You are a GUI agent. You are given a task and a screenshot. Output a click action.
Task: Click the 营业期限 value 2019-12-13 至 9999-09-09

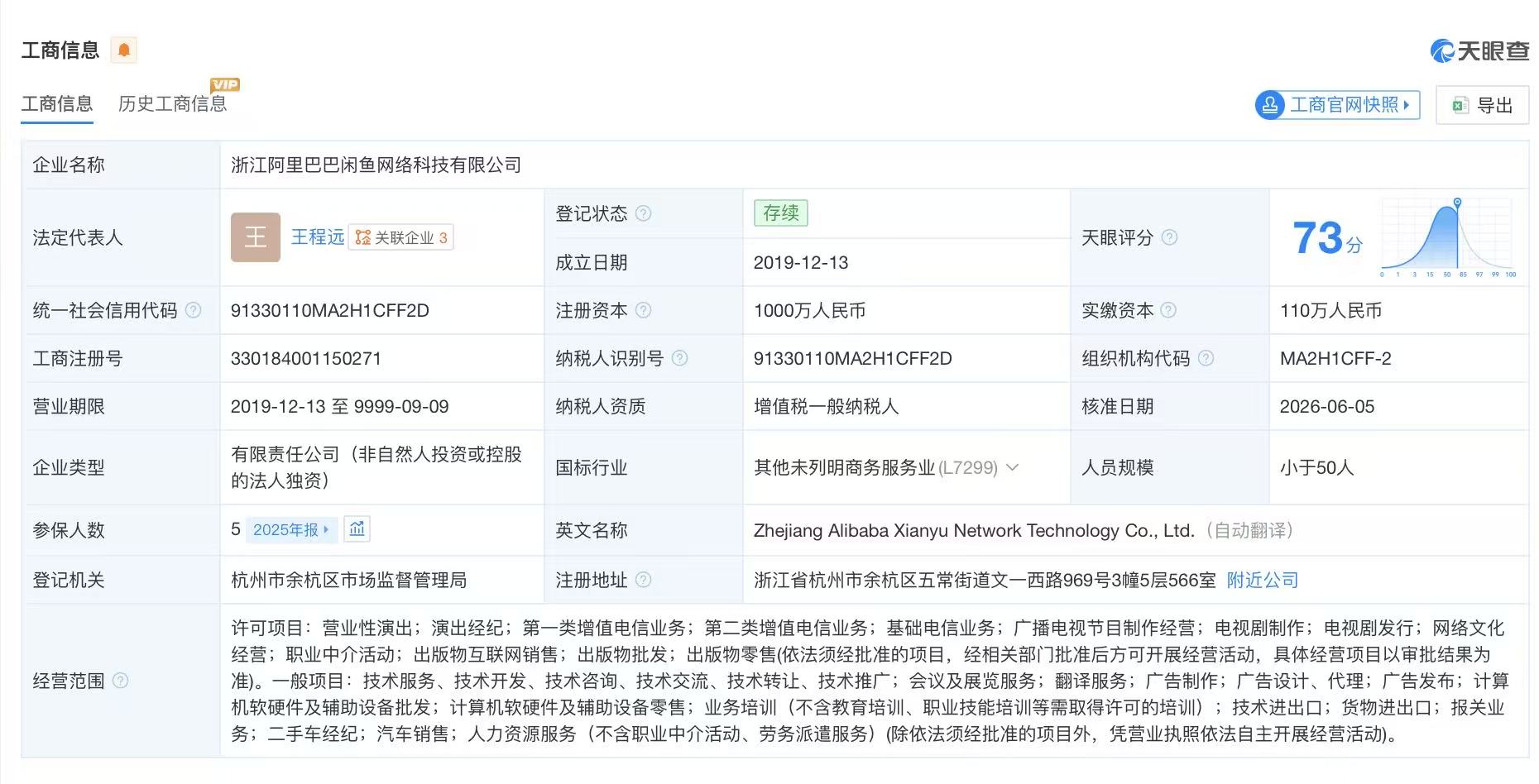[x=340, y=406]
